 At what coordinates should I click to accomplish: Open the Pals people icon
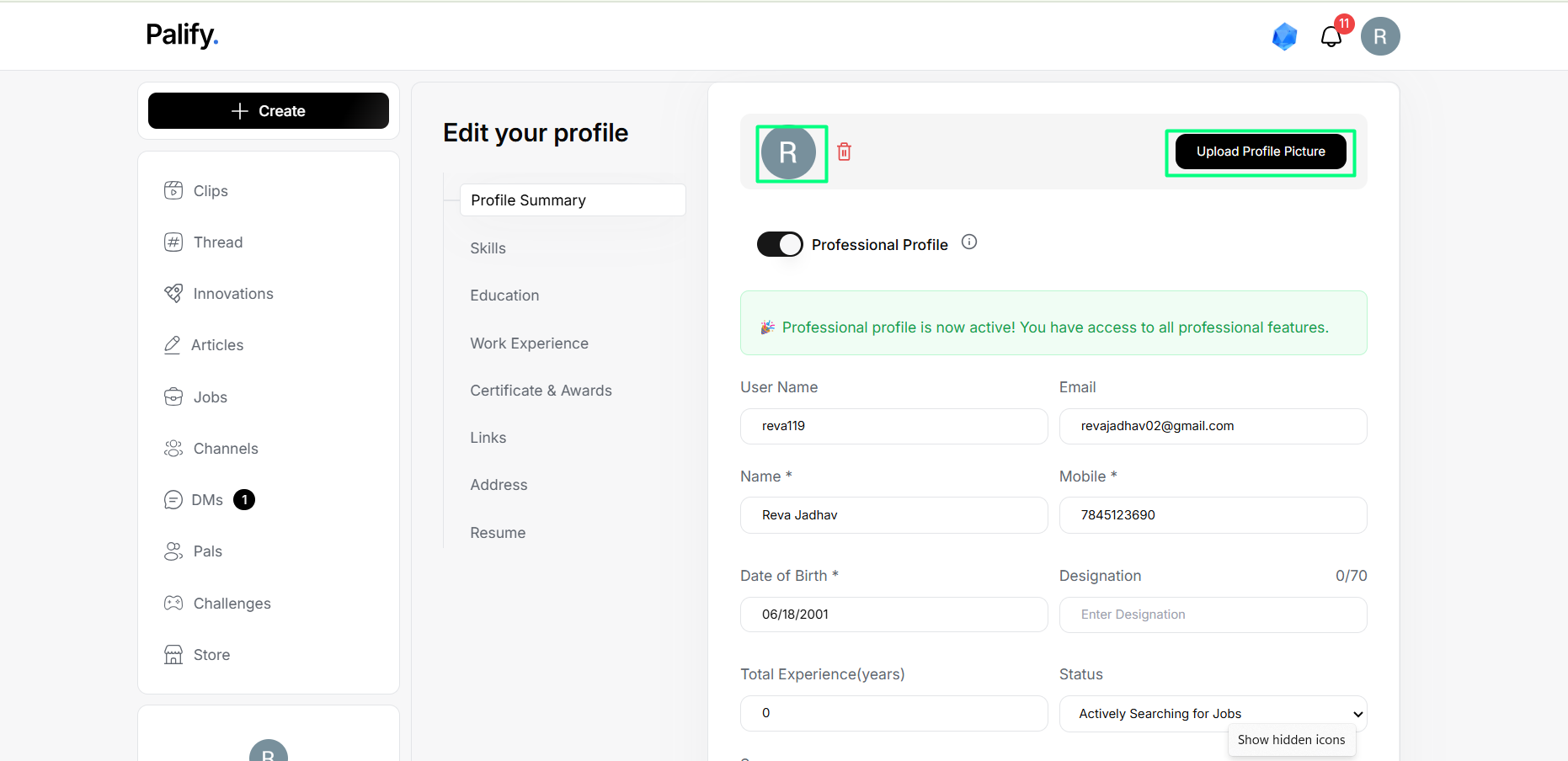point(173,551)
